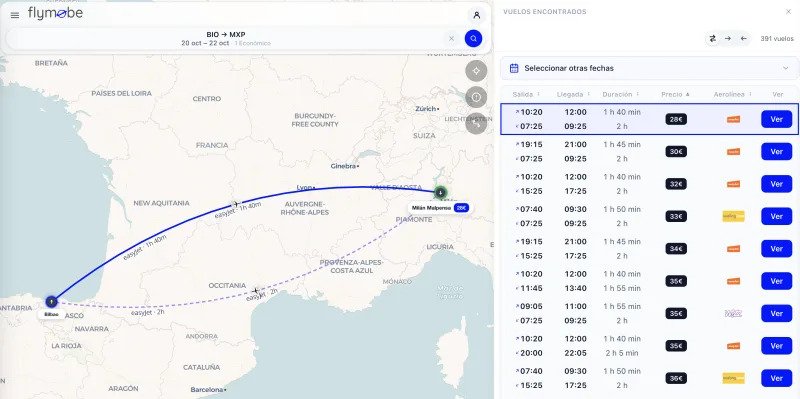The width and height of the screenshot is (800, 399).
Task: Sort by Duración column
Action: pos(621,94)
